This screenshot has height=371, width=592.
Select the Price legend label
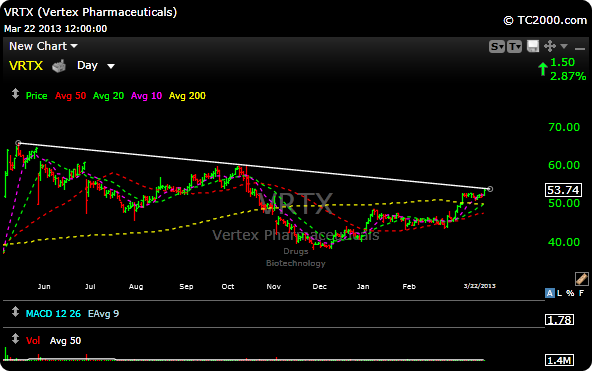pyautogui.click(x=36, y=96)
